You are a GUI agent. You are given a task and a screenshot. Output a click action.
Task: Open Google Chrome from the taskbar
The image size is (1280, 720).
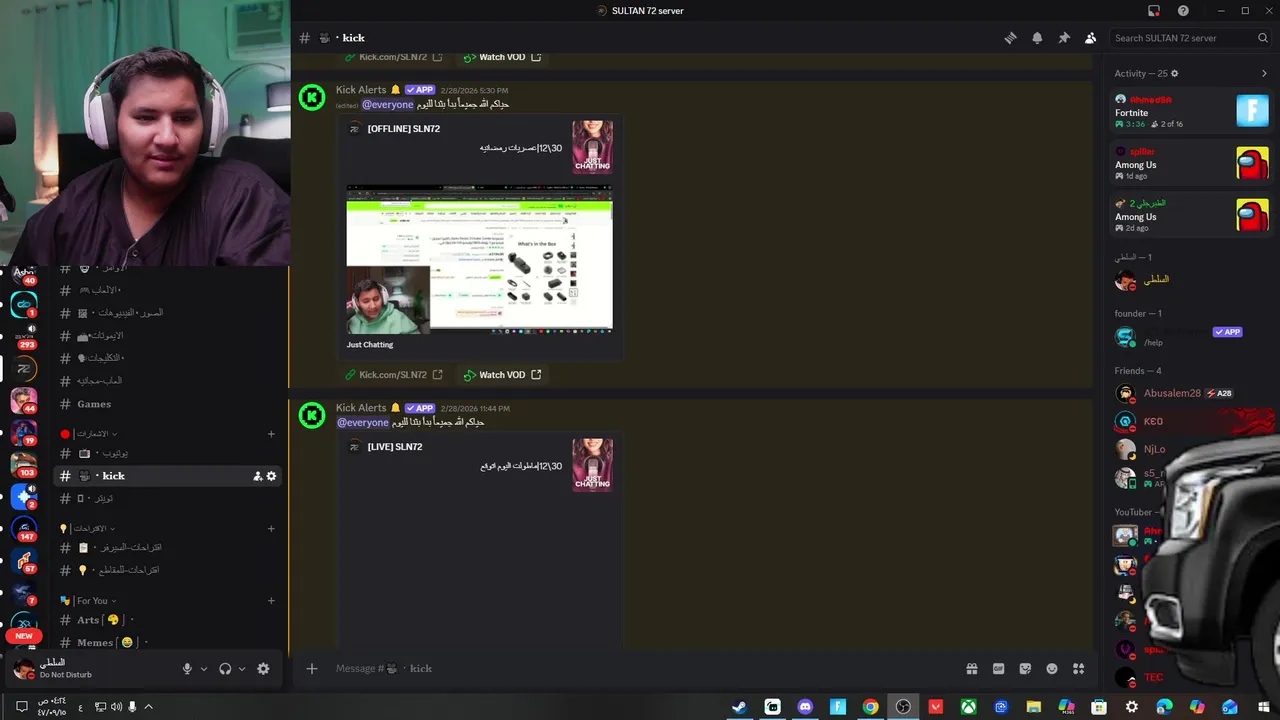click(871, 707)
